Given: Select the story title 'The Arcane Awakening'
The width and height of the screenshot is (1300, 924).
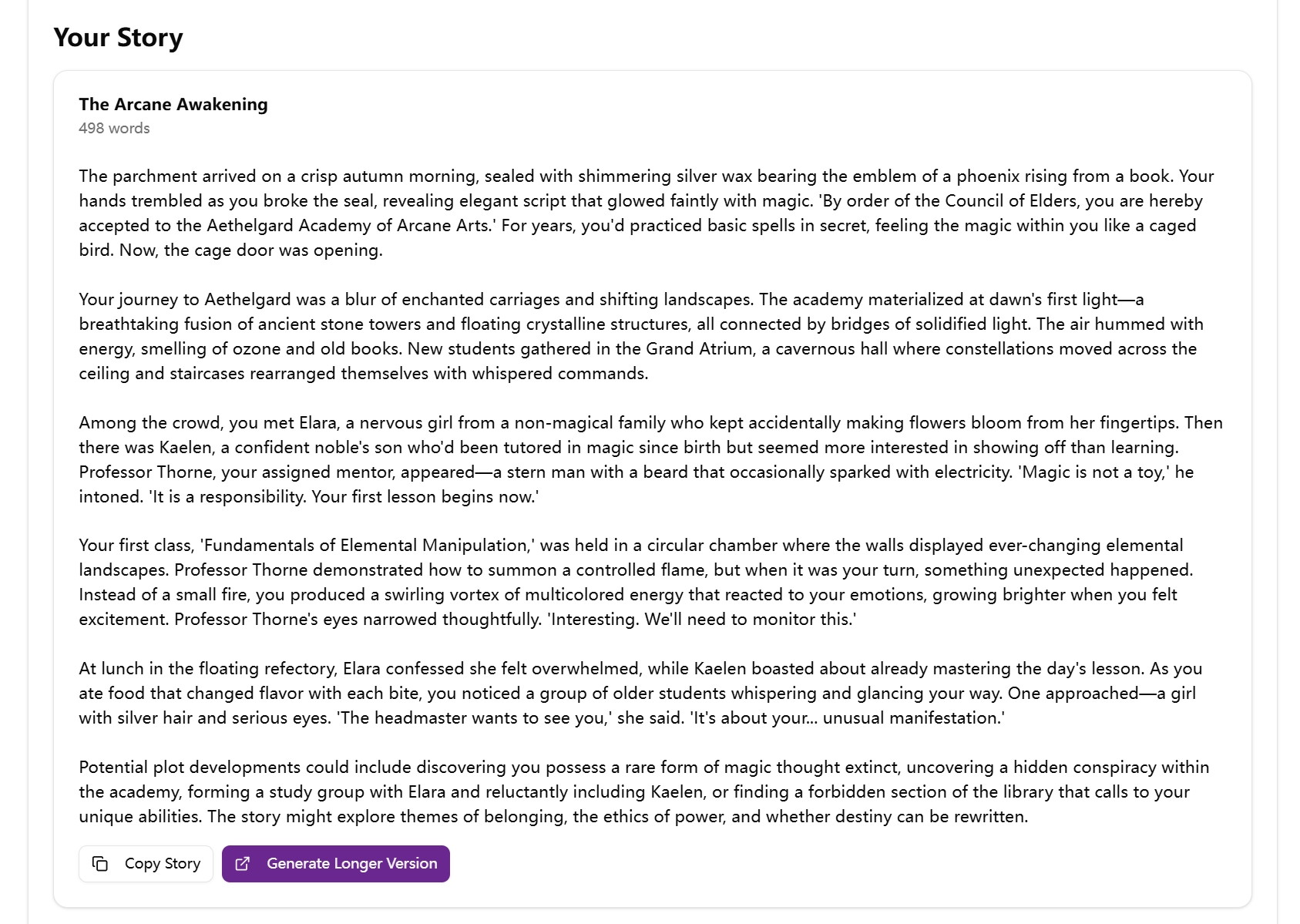Looking at the screenshot, I should click(173, 105).
